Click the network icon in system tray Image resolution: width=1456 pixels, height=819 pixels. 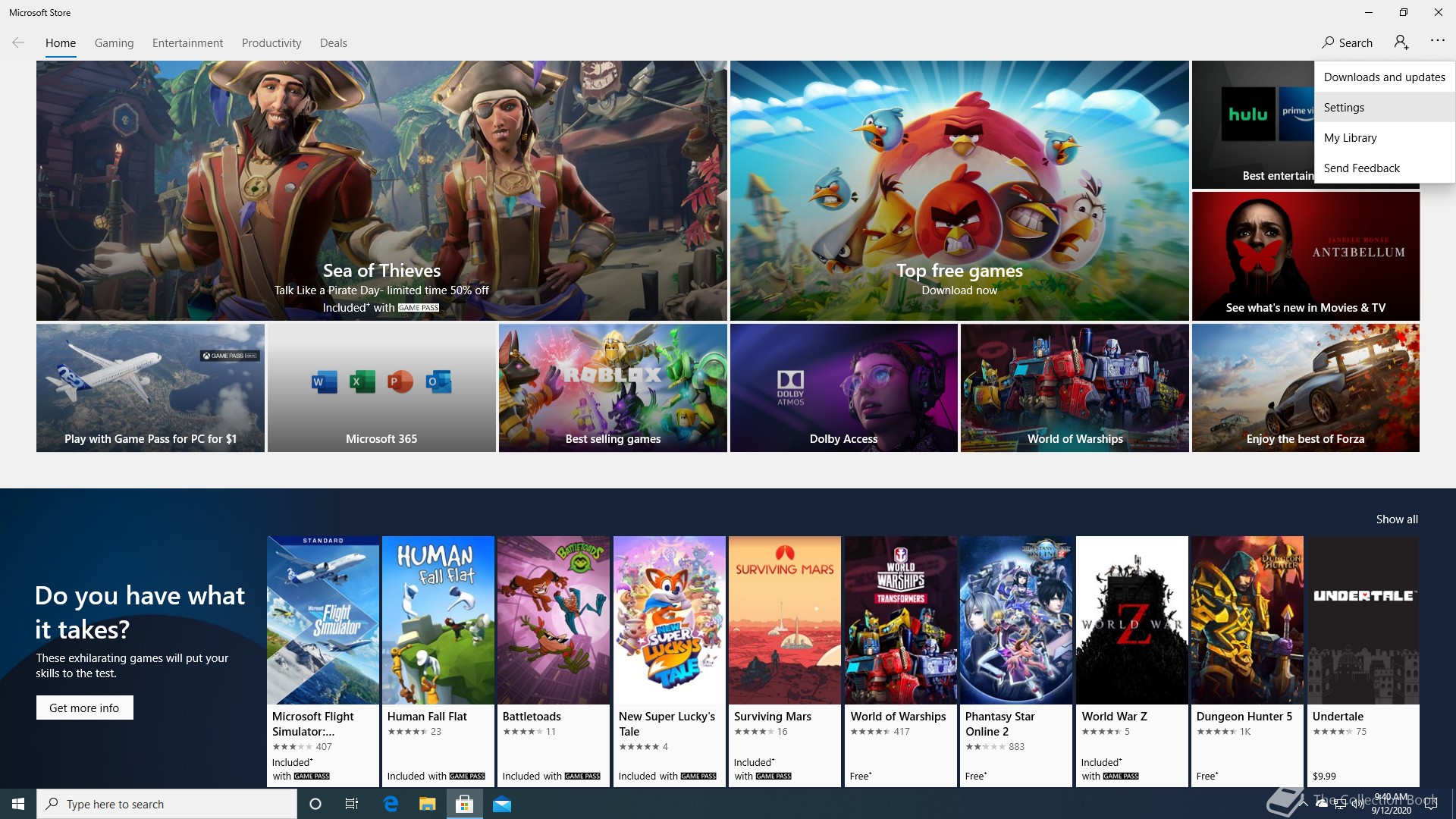click(1340, 804)
